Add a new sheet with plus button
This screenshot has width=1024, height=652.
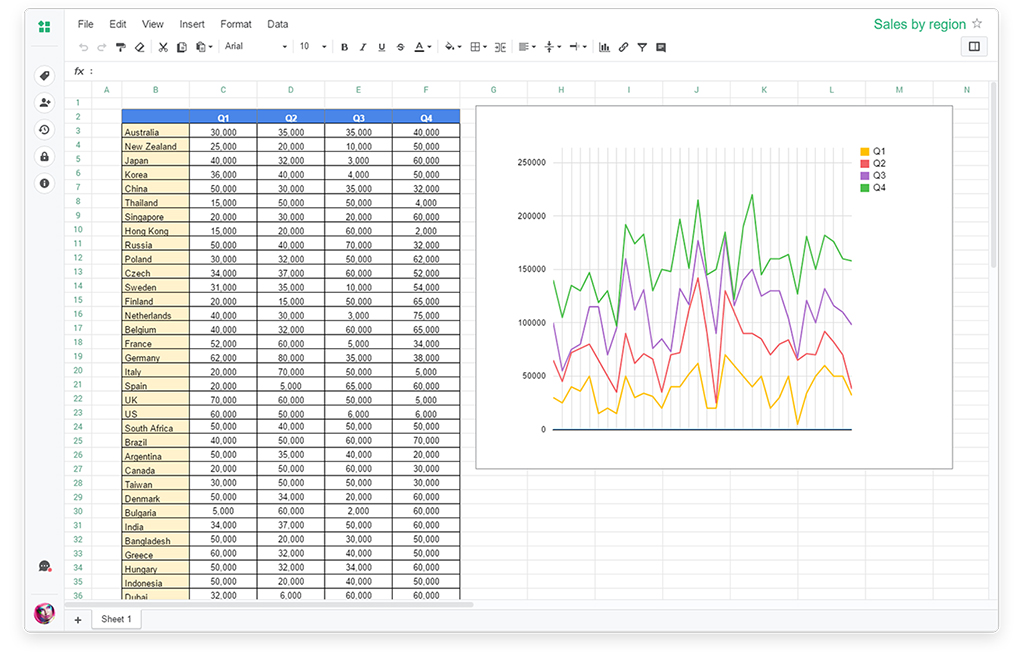[x=78, y=620]
